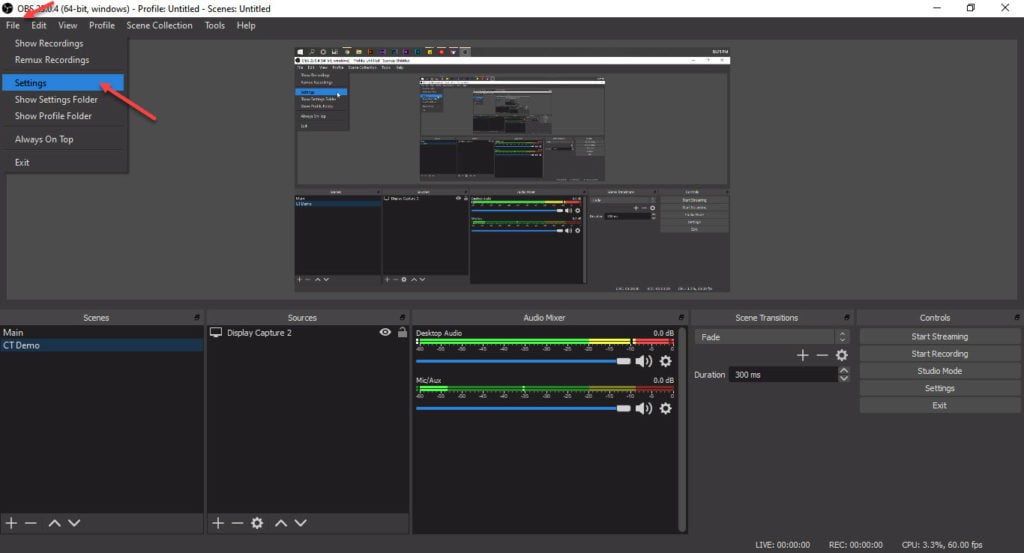Click the Audio Mixer vertical scrollbar
The height and width of the screenshot is (553, 1024).
[682, 430]
